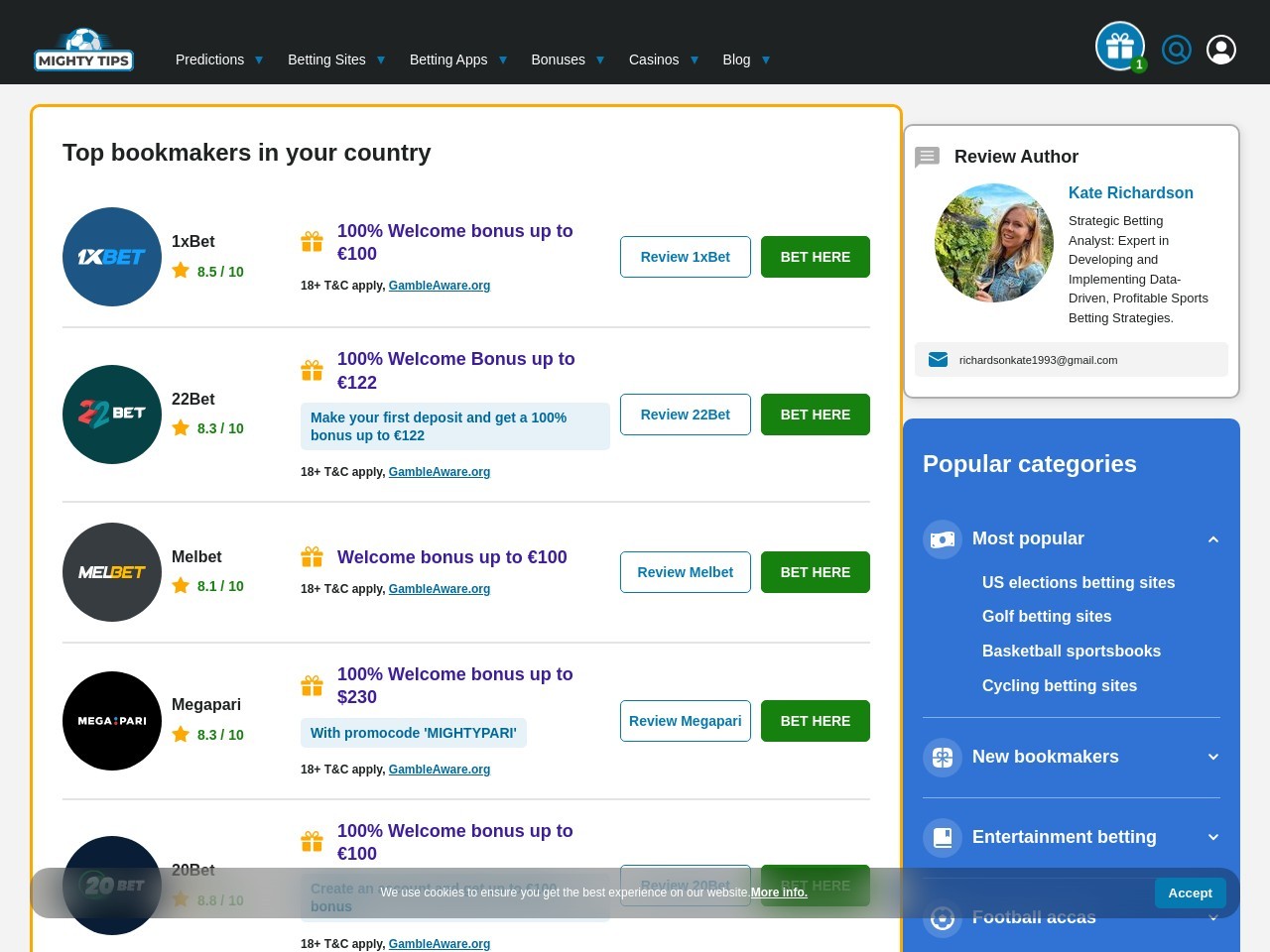Open US elections betting sites link
1270x952 pixels.
(x=1079, y=582)
